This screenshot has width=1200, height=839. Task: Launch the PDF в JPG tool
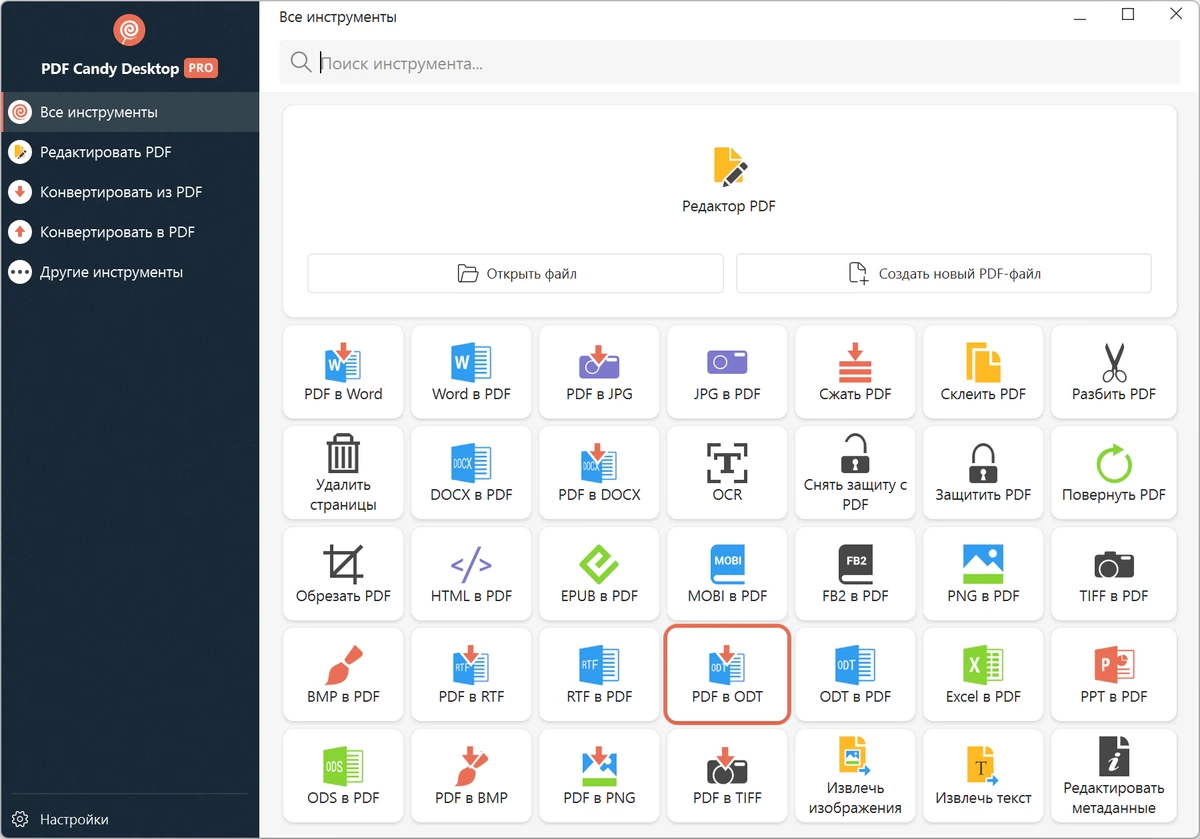point(599,371)
